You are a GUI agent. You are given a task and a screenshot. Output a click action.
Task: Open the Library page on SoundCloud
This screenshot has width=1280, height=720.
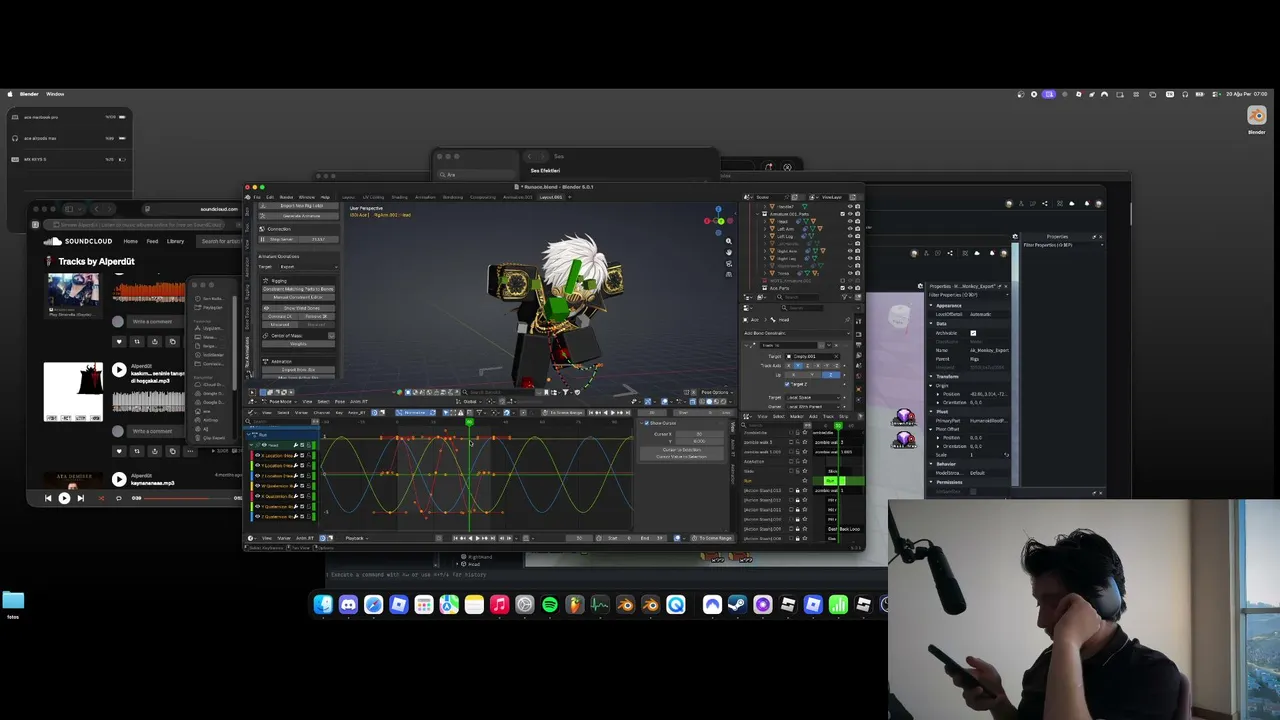pos(175,241)
